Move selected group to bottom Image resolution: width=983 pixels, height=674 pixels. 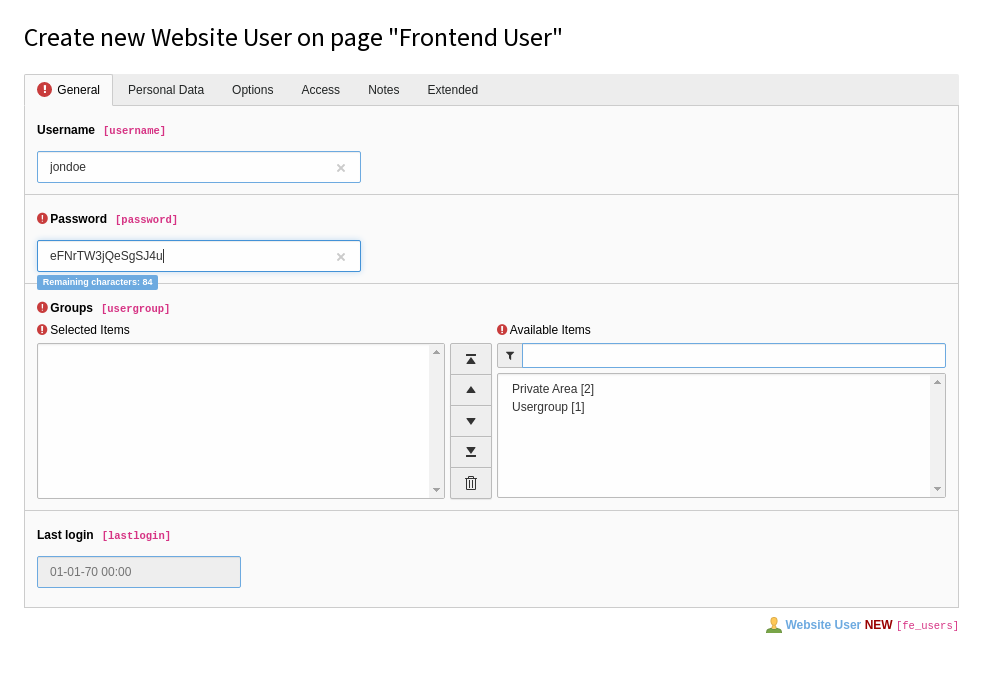[x=471, y=452]
